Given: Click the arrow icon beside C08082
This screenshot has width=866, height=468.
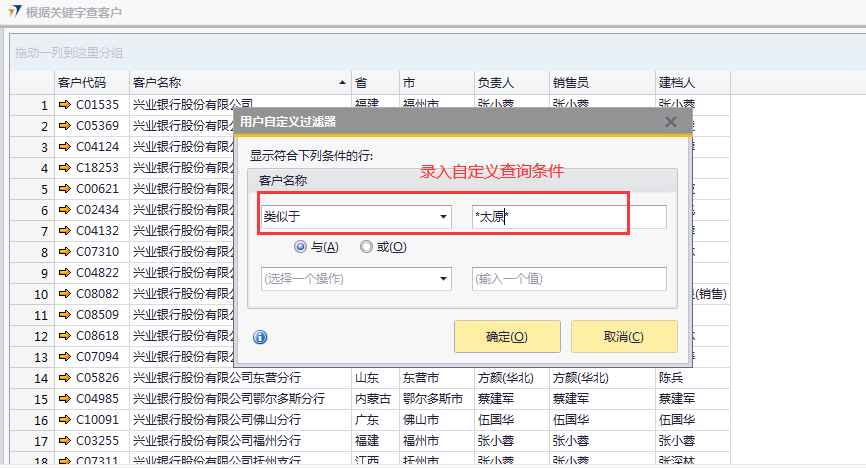Looking at the screenshot, I should (65, 293).
